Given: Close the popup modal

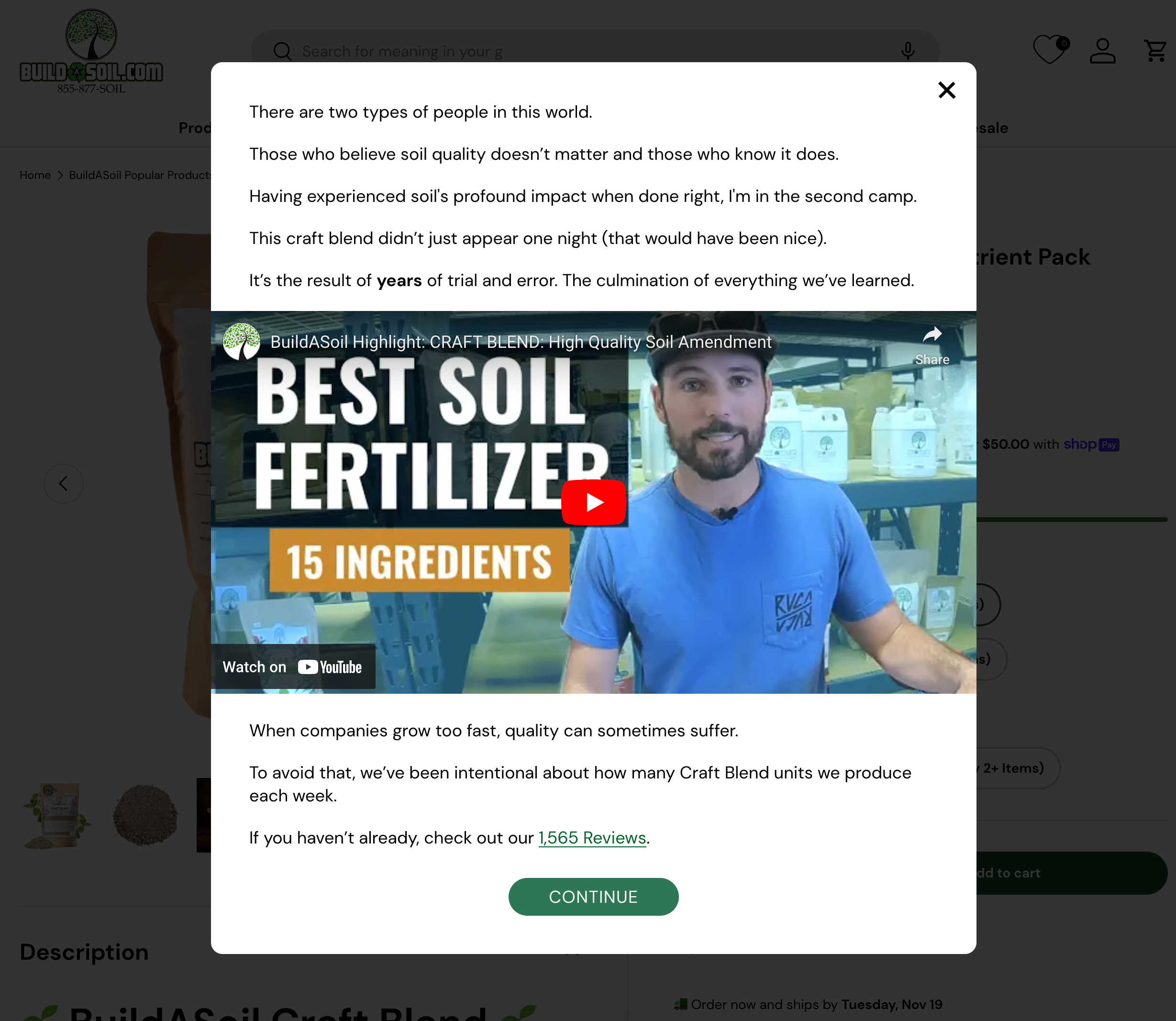Looking at the screenshot, I should click(947, 90).
